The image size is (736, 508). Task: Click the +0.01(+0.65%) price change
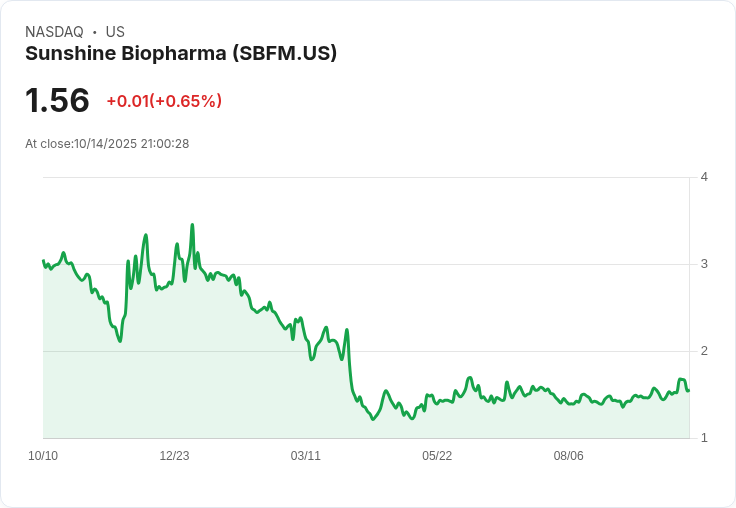click(164, 101)
